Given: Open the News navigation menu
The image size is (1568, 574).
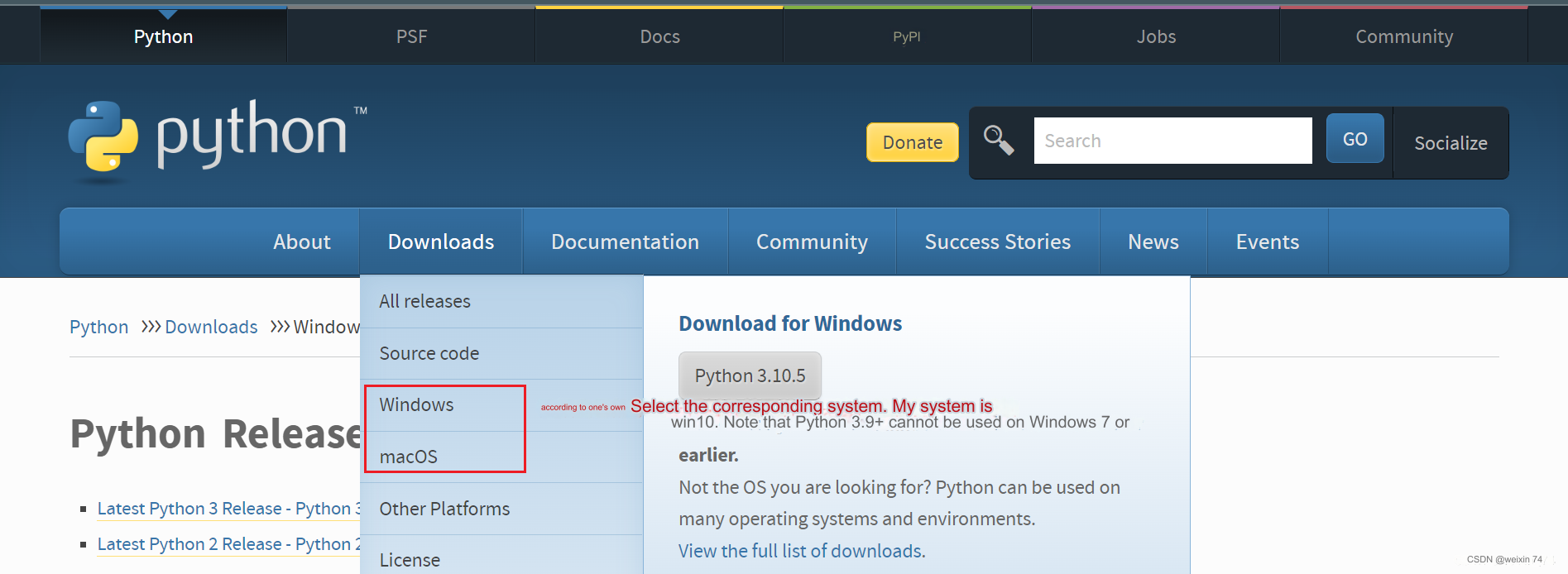Looking at the screenshot, I should coord(1153,242).
